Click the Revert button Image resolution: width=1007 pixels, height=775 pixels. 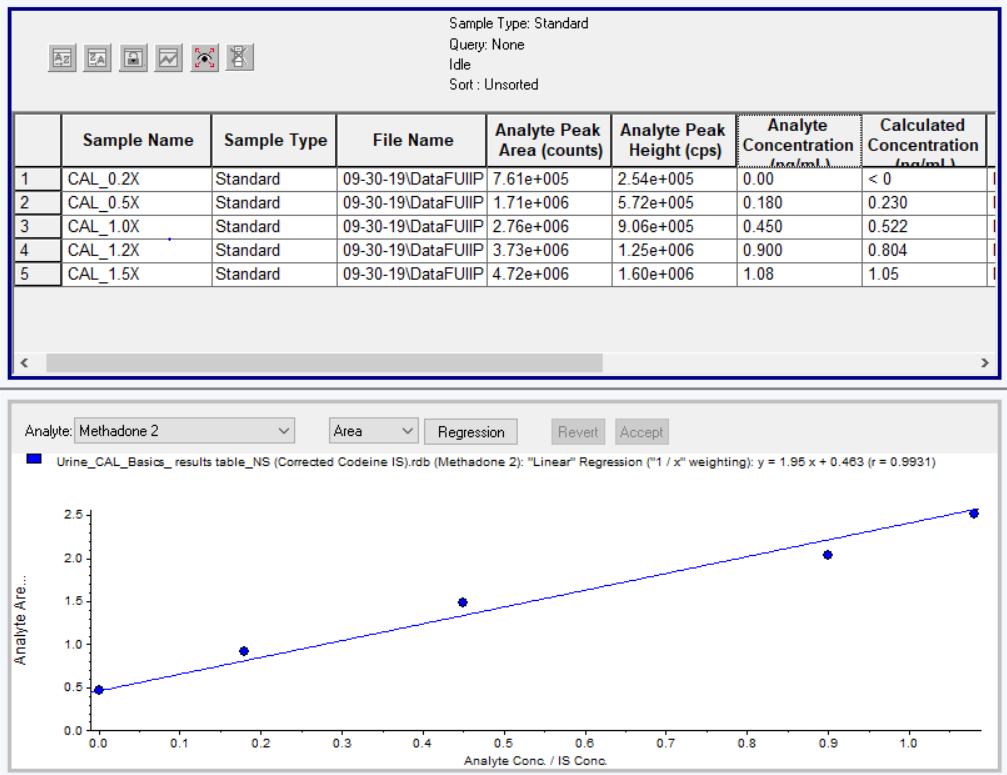click(578, 432)
